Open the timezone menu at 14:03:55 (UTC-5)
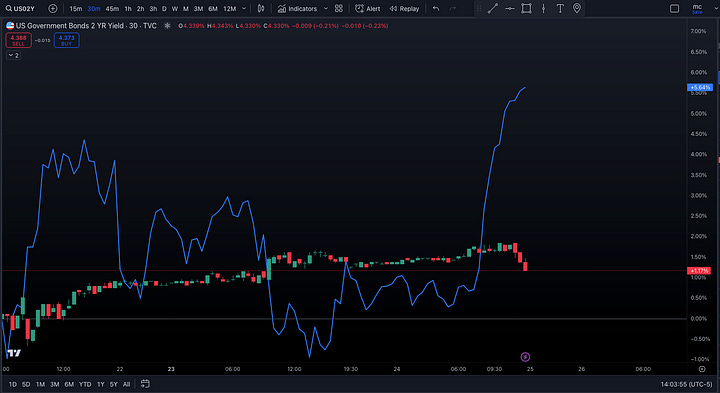 tap(686, 384)
